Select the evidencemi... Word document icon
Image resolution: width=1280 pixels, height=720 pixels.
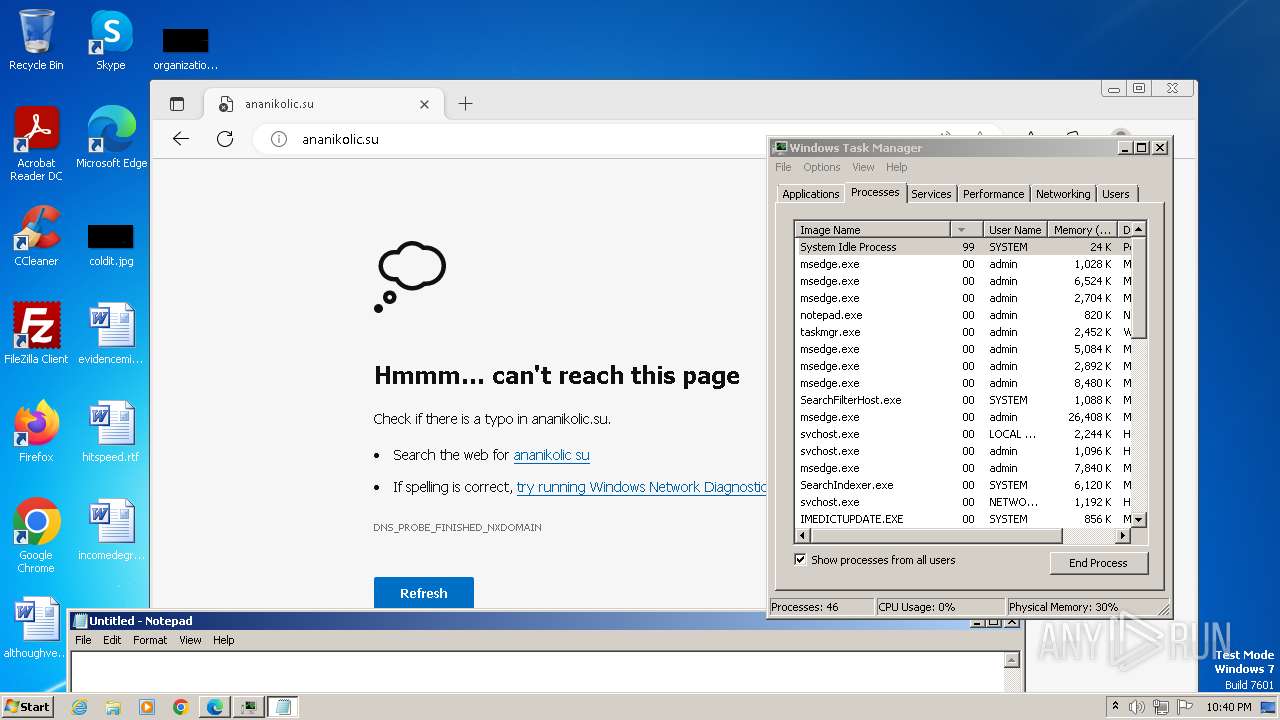tap(110, 334)
